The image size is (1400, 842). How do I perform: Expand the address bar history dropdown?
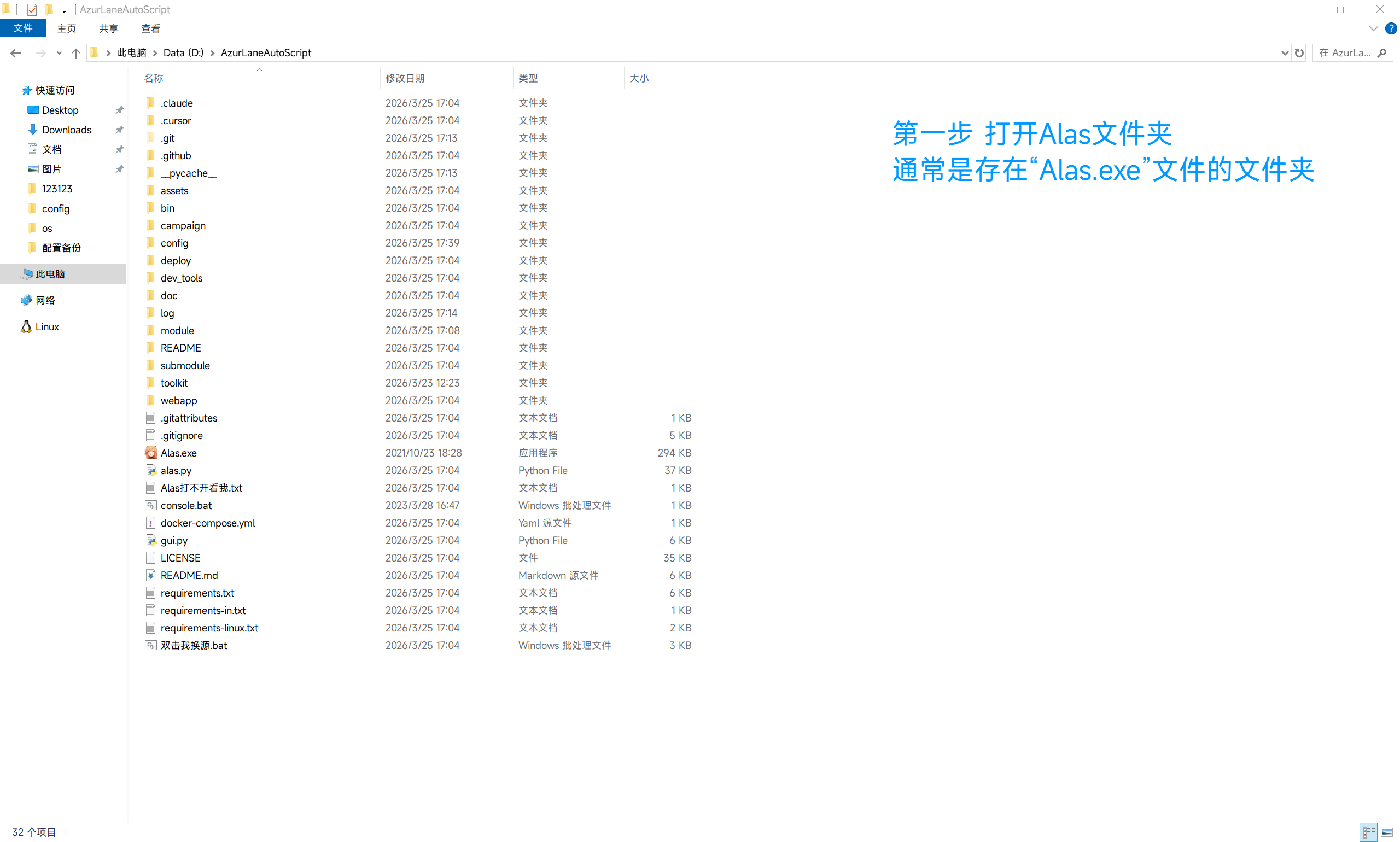[x=1285, y=53]
